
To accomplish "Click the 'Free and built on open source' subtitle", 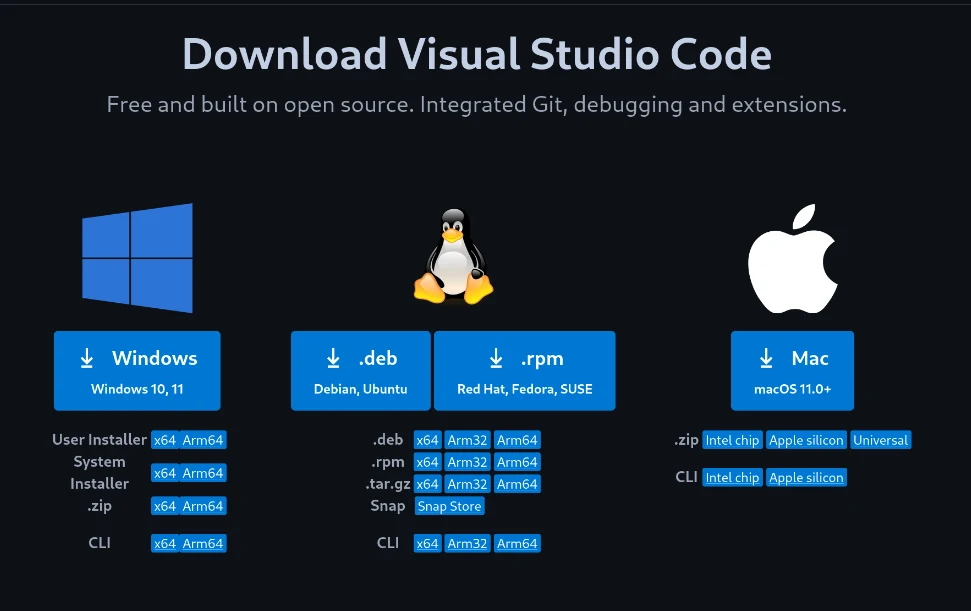I will (477, 105).
